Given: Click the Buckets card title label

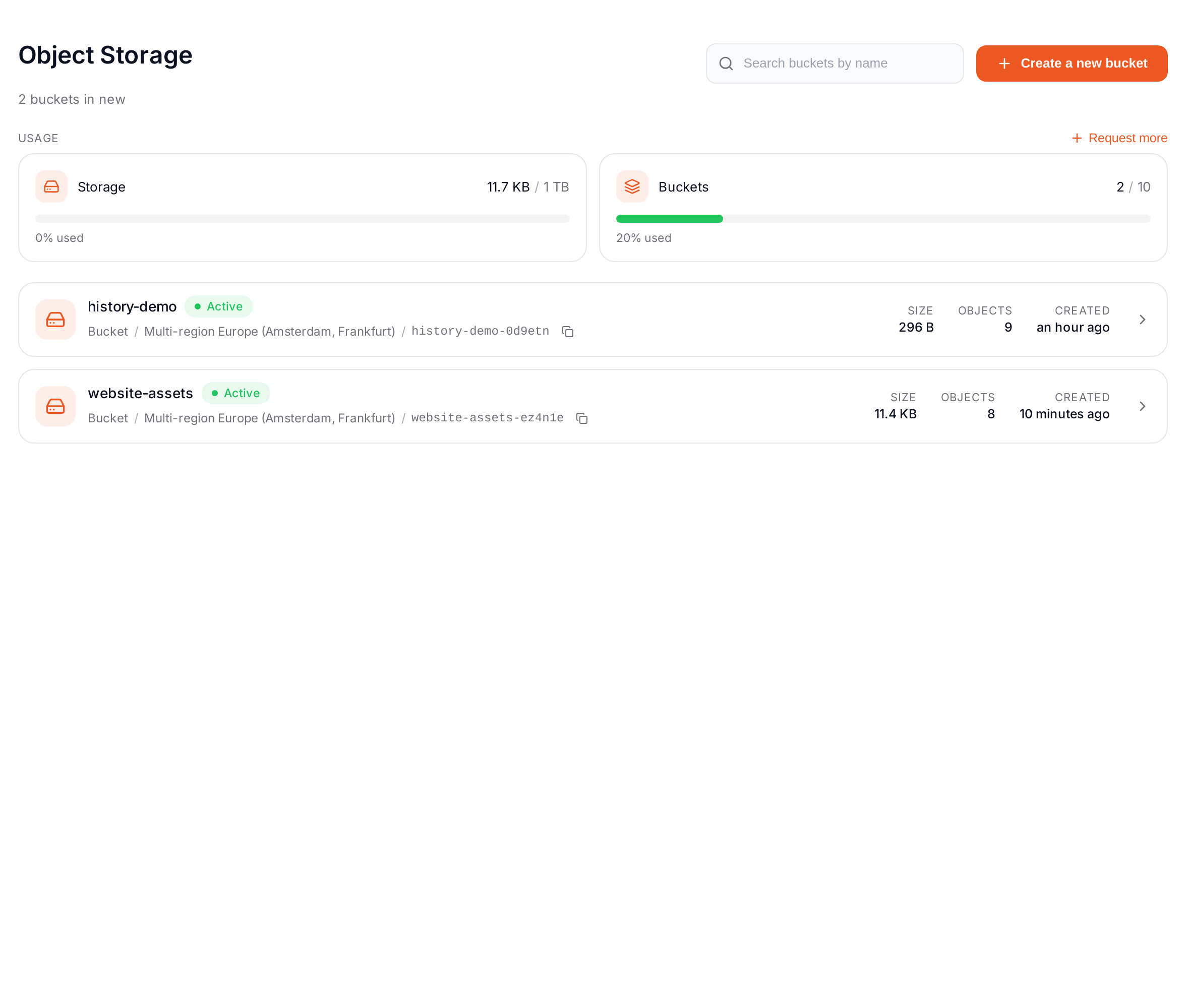Looking at the screenshot, I should (683, 187).
